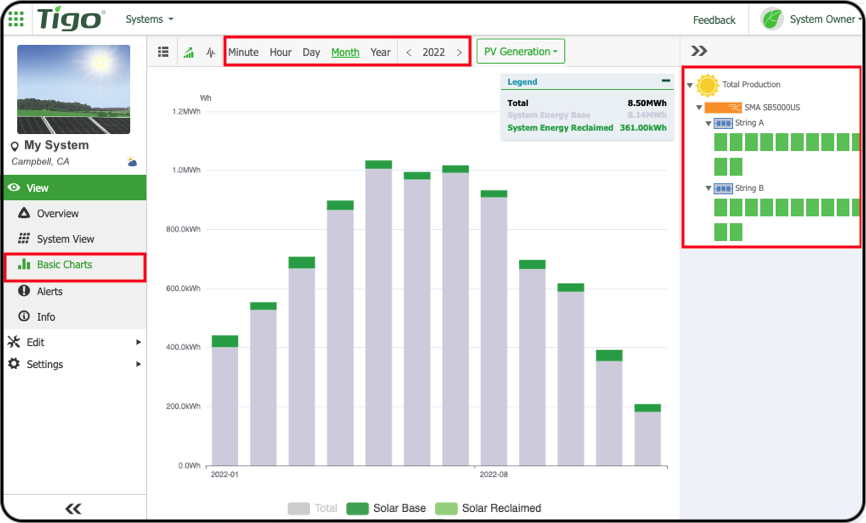
Task: Click the orange inverter icon
Action: (723, 107)
